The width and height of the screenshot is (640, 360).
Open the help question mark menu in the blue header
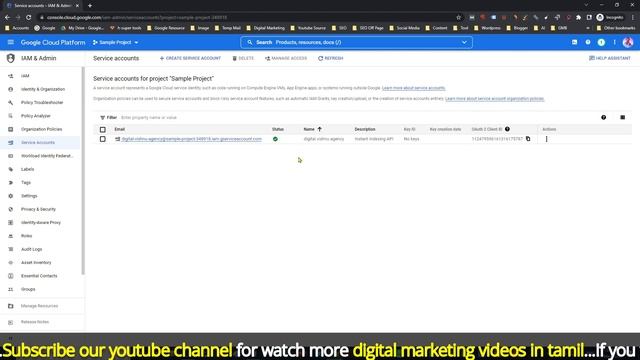click(588, 42)
